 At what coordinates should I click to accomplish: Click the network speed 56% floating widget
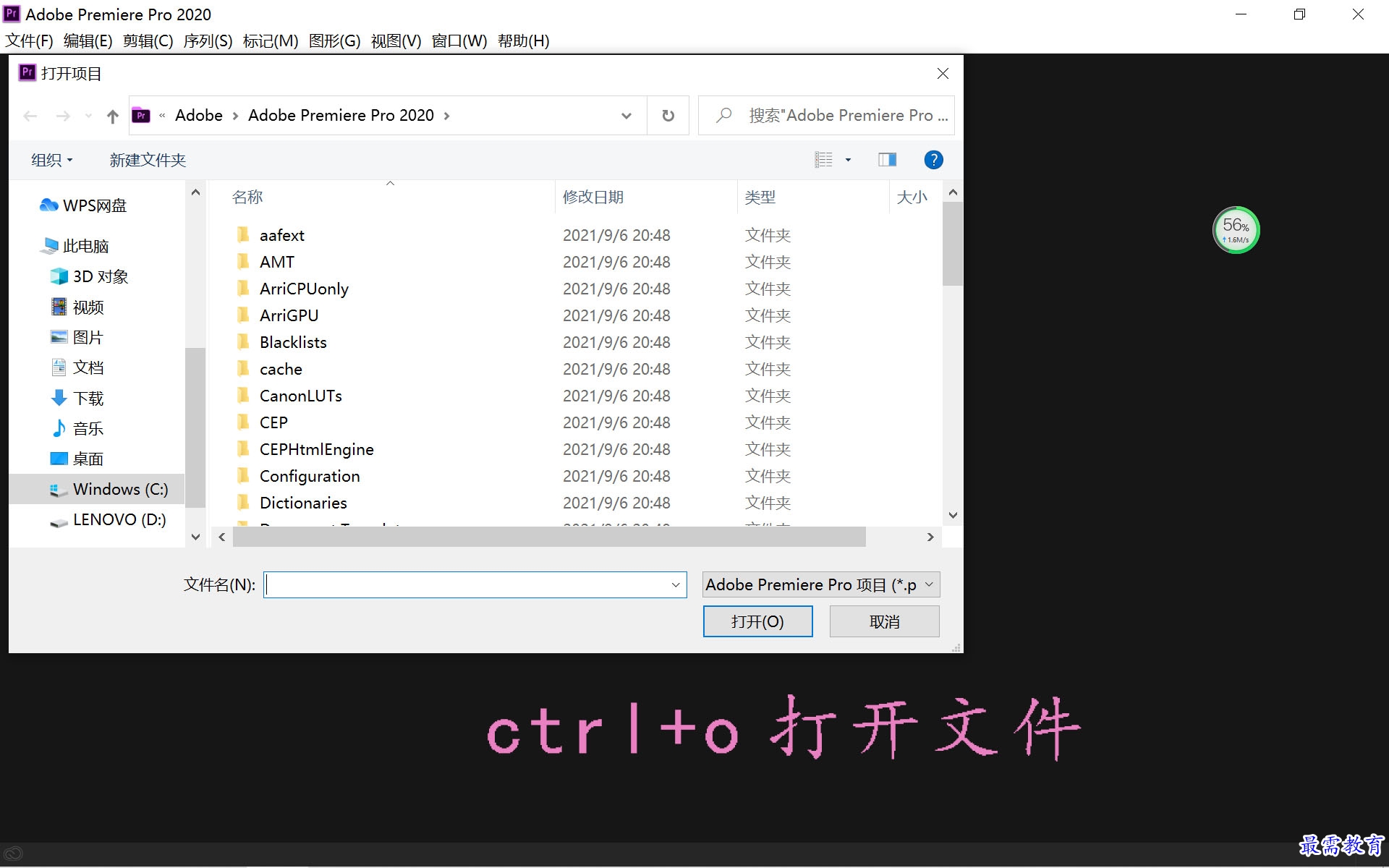(x=1236, y=230)
